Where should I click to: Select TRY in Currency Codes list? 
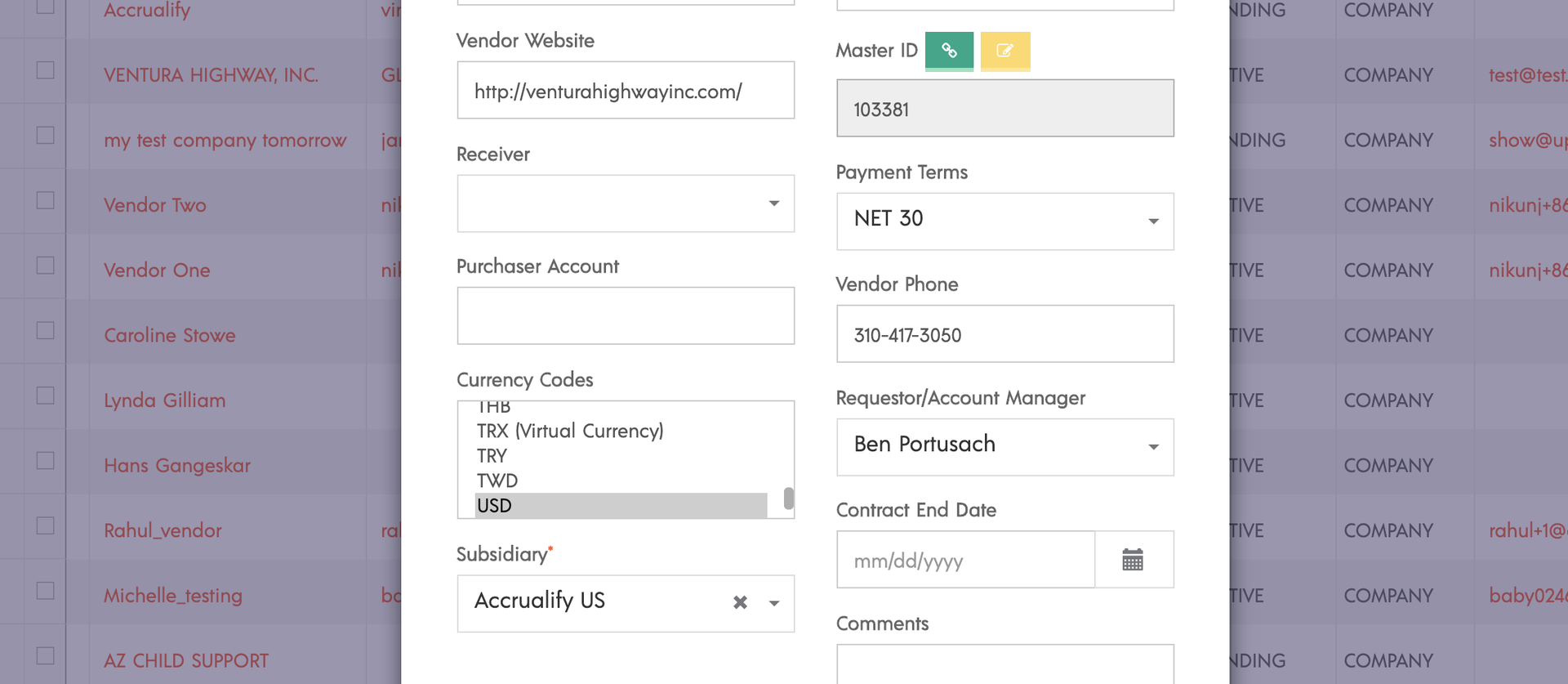[621, 456]
